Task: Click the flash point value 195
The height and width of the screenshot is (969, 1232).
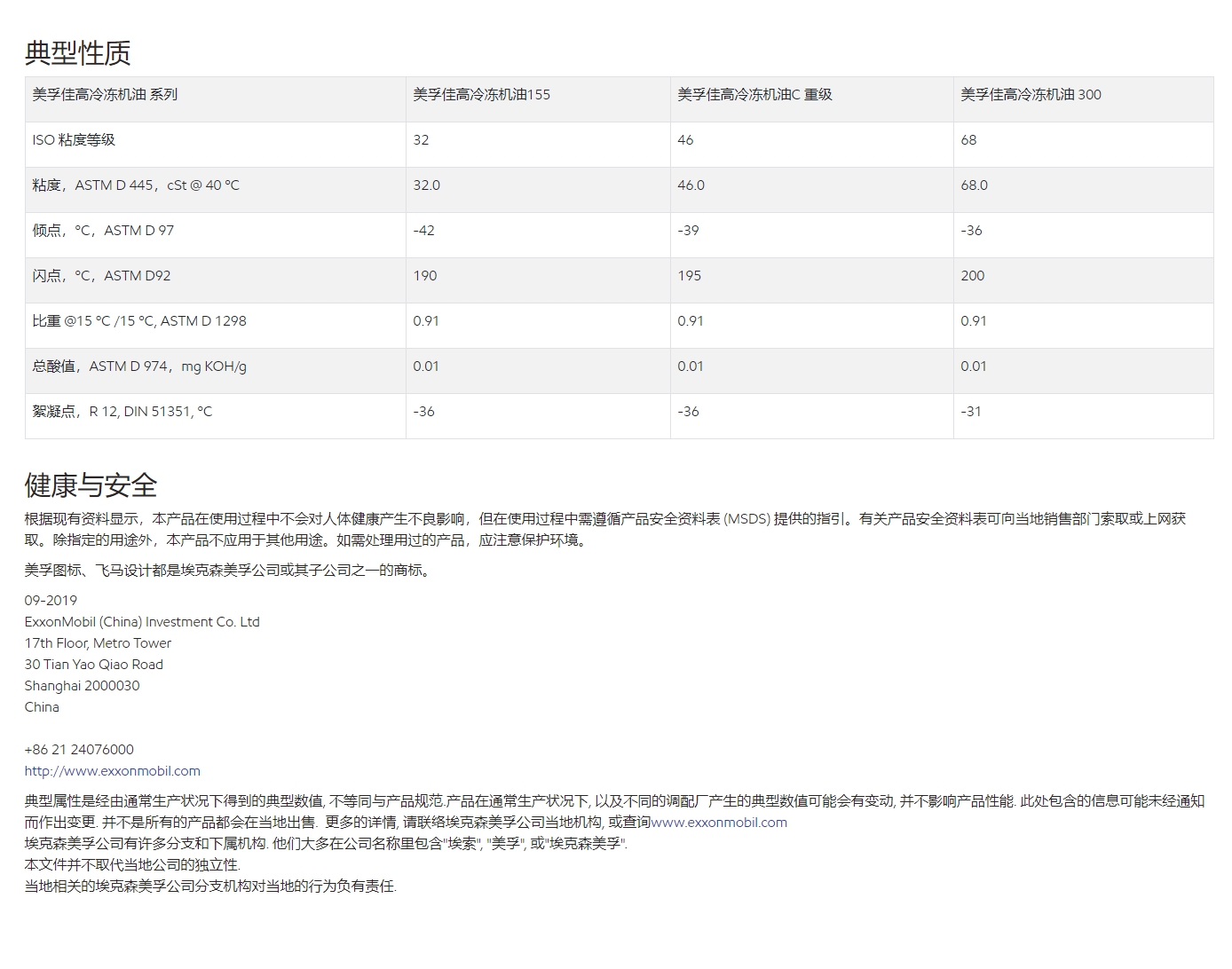Action: (690, 276)
